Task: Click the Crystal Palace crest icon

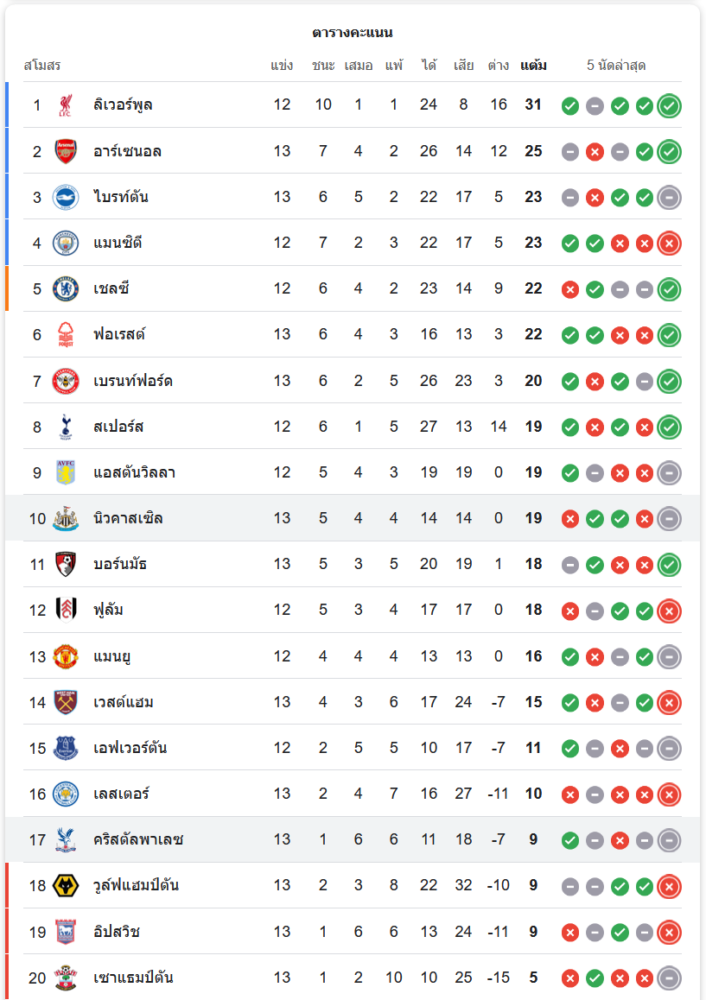Action: point(66,840)
